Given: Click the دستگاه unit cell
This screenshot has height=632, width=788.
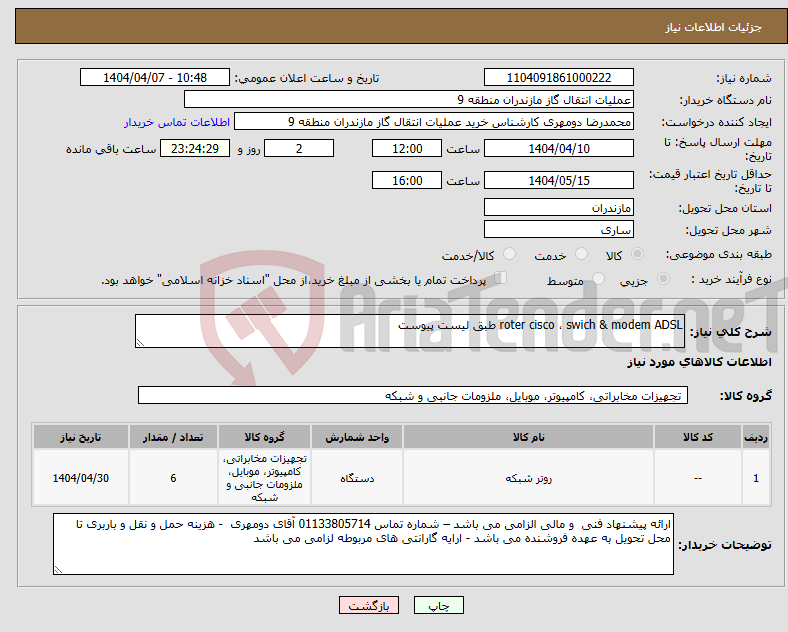Looking at the screenshot, I should [357, 478].
